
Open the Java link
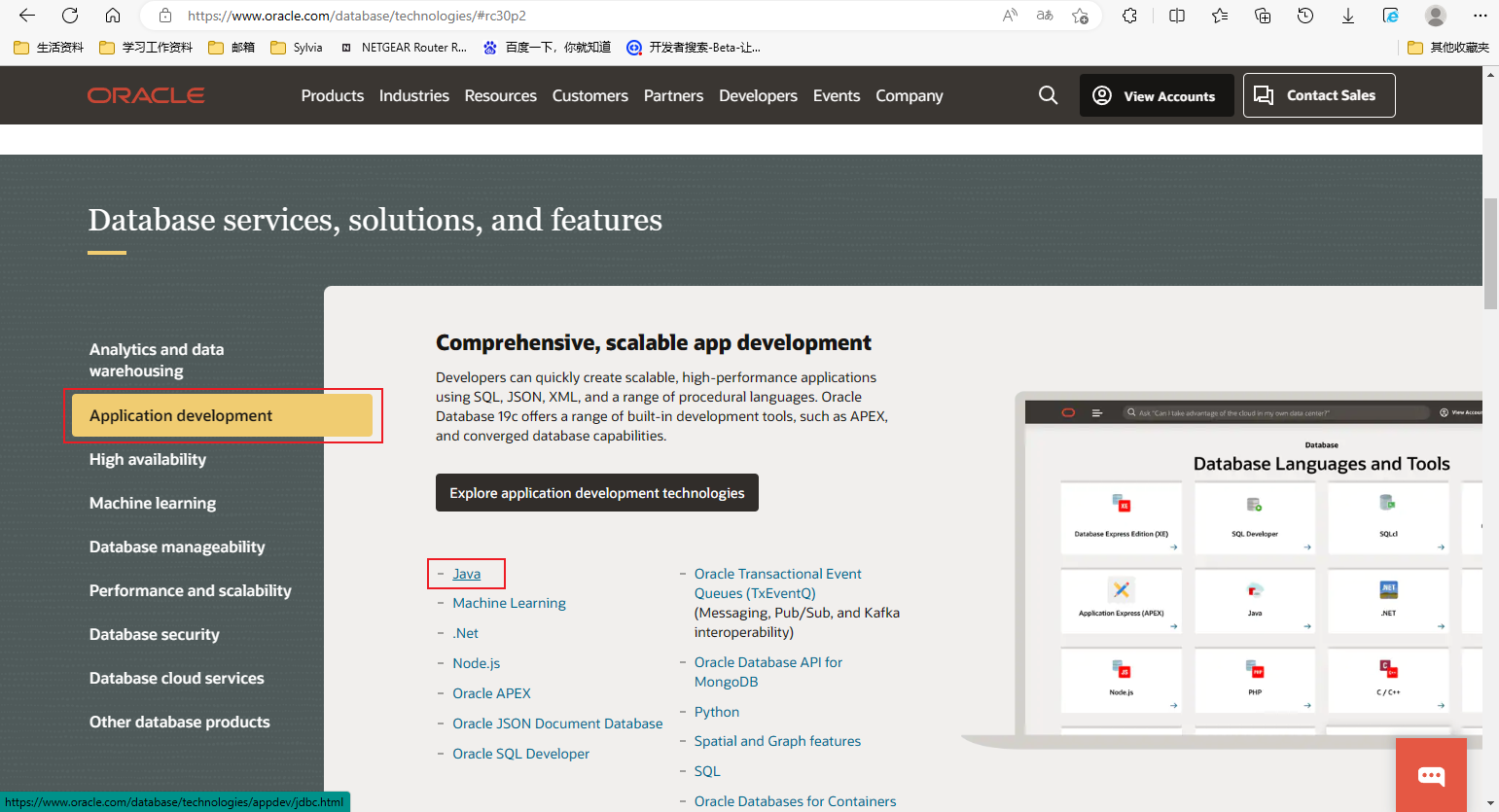[x=467, y=574]
